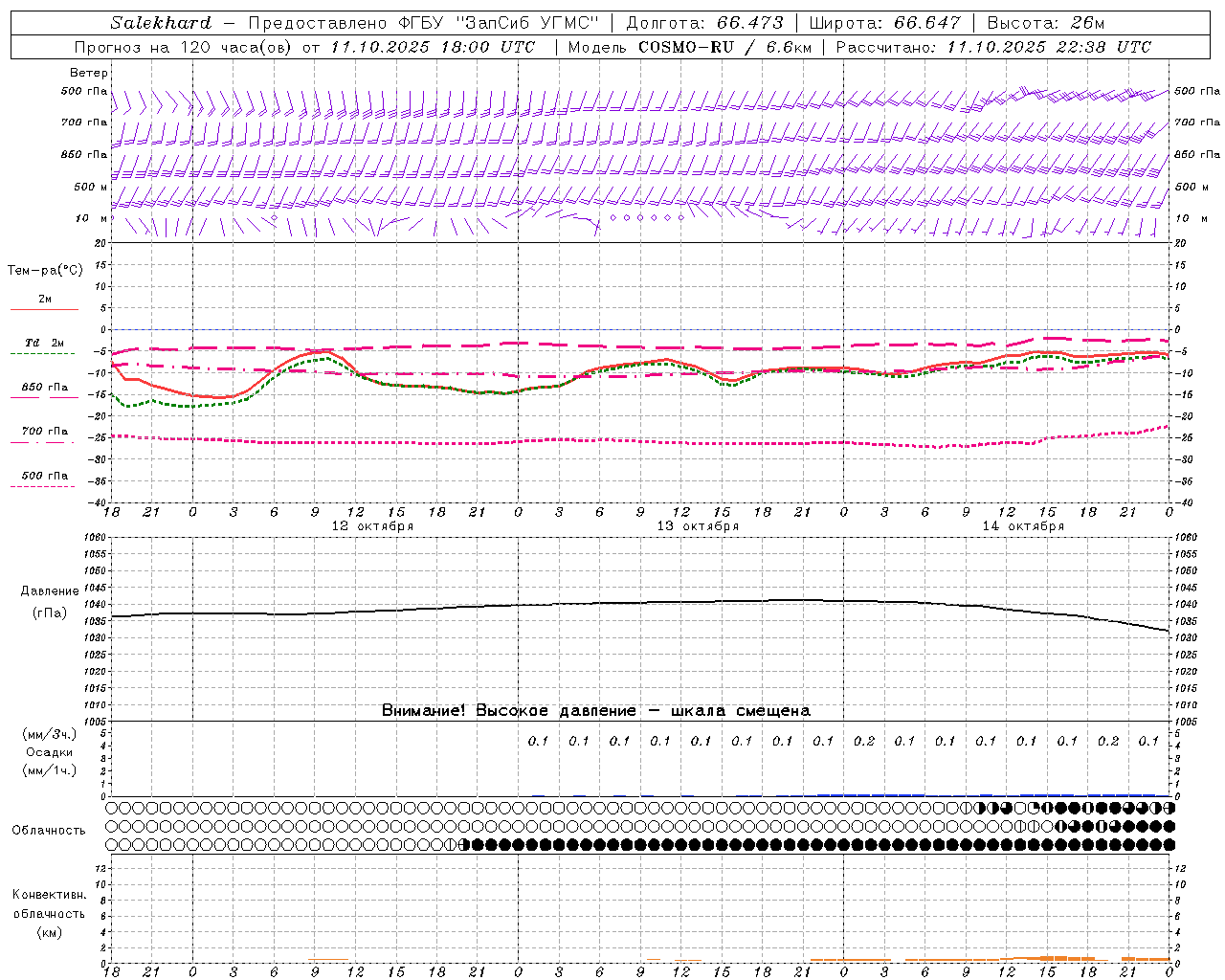Click the "(мм/3ч.)" precipitation unit label
1225x980 pixels.
pyautogui.click(x=50, y=734)
